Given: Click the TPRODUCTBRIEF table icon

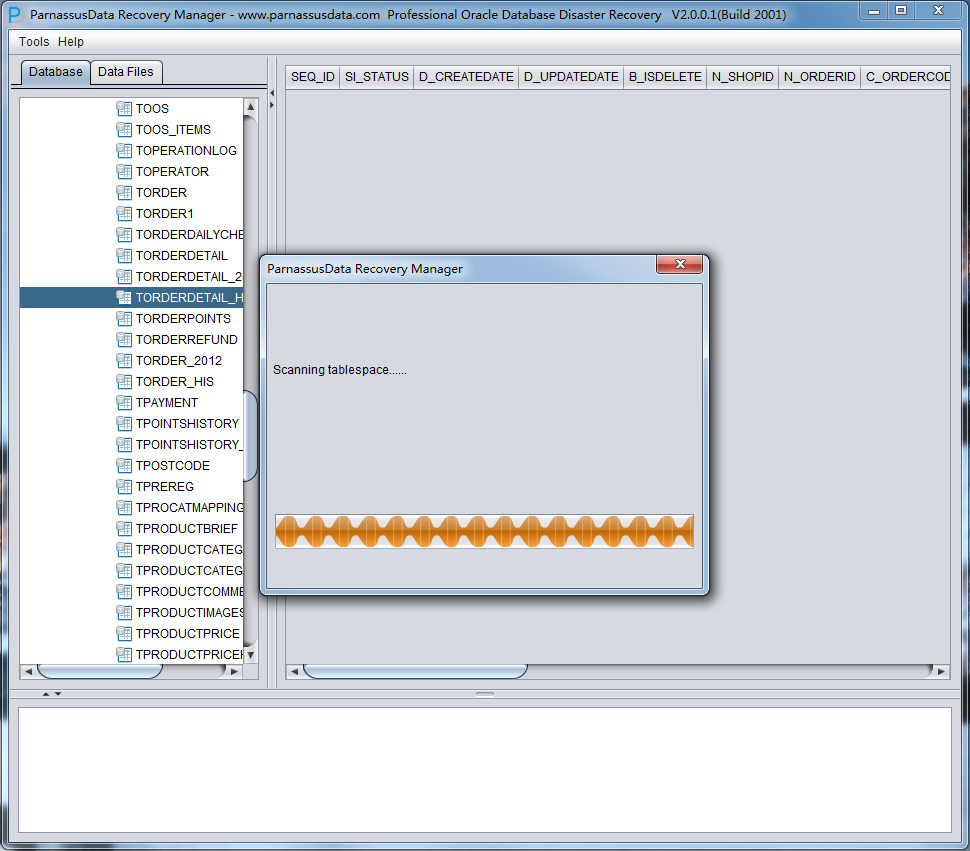Looking at the screenshot, I should [124, 529].
